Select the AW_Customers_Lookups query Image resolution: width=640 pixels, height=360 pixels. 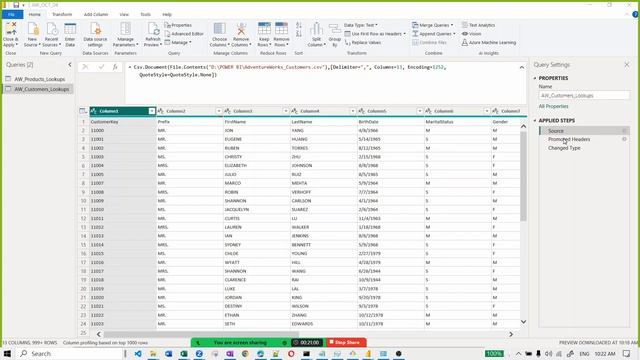coord(38,89)
